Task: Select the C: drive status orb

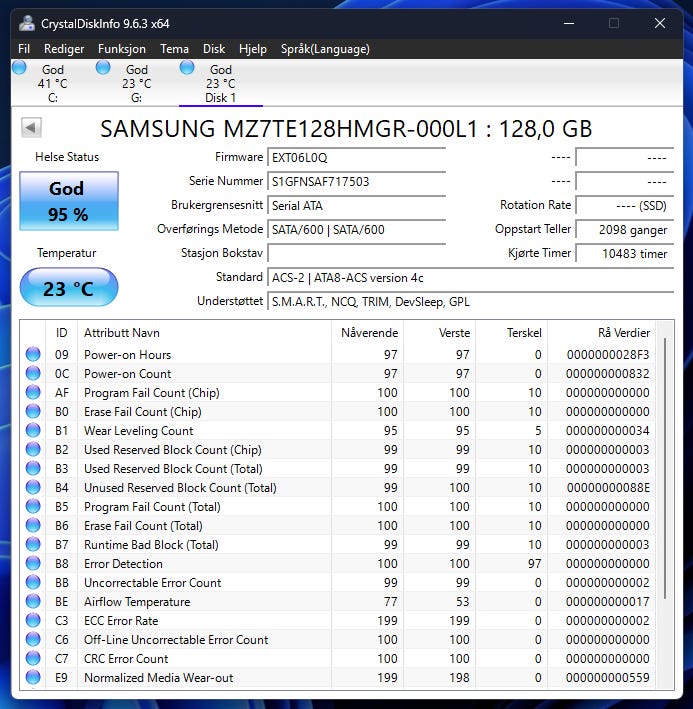Action: [x=20, y=68]
